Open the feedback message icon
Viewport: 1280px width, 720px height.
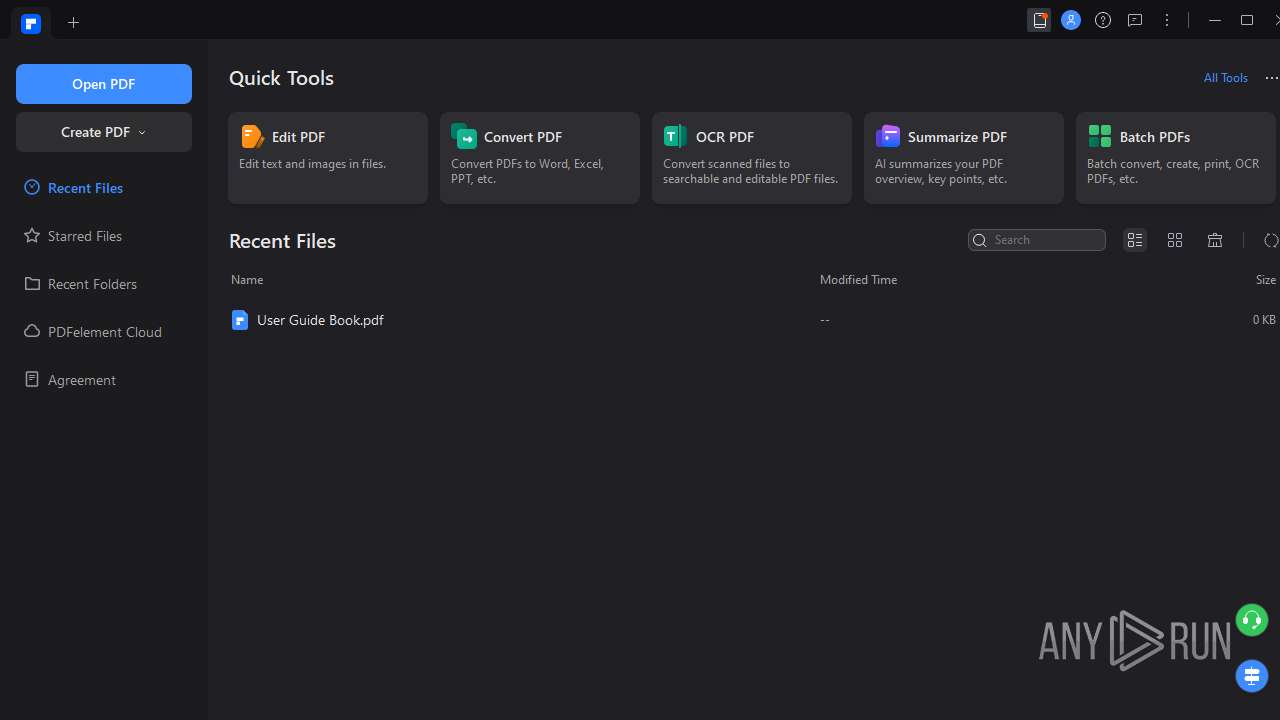(x=1135, y=20)
